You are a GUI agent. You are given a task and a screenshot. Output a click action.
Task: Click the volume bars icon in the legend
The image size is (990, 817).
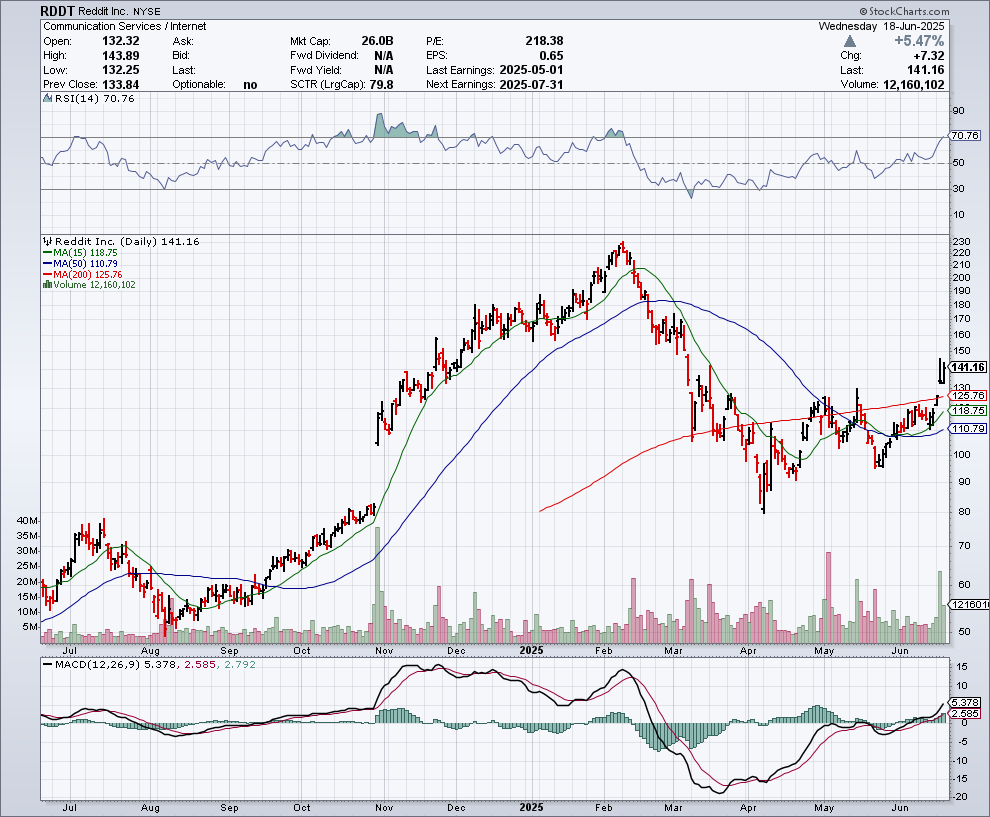pyautogui.click(x=47, y=285)
